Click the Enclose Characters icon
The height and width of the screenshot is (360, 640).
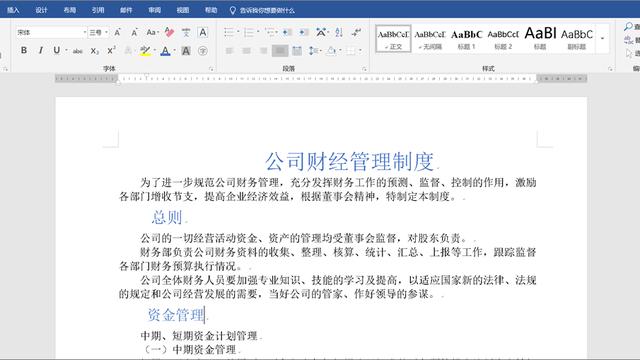(x=202, y=51)
